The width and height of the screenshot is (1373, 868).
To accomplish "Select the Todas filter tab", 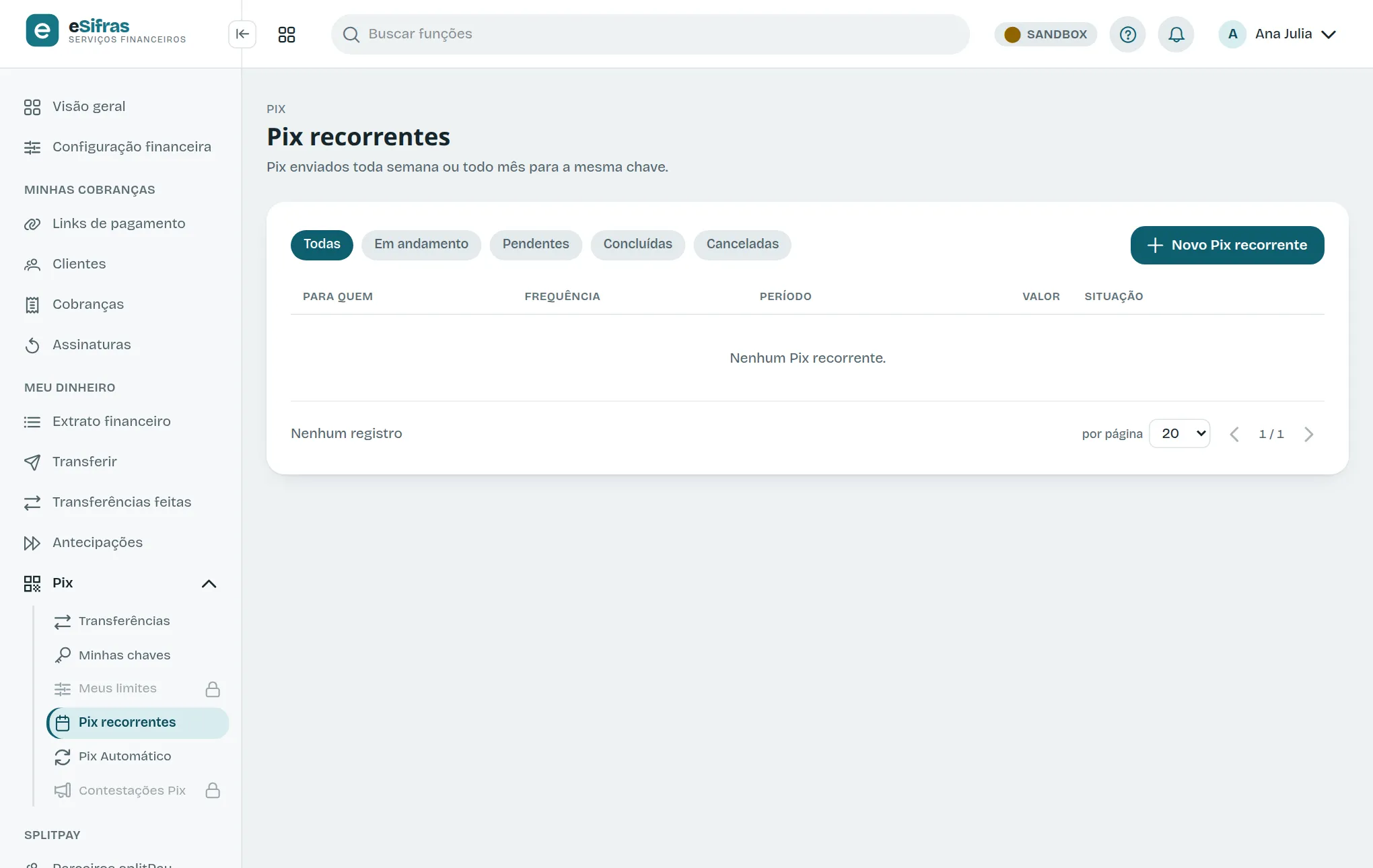I will 322,244.
